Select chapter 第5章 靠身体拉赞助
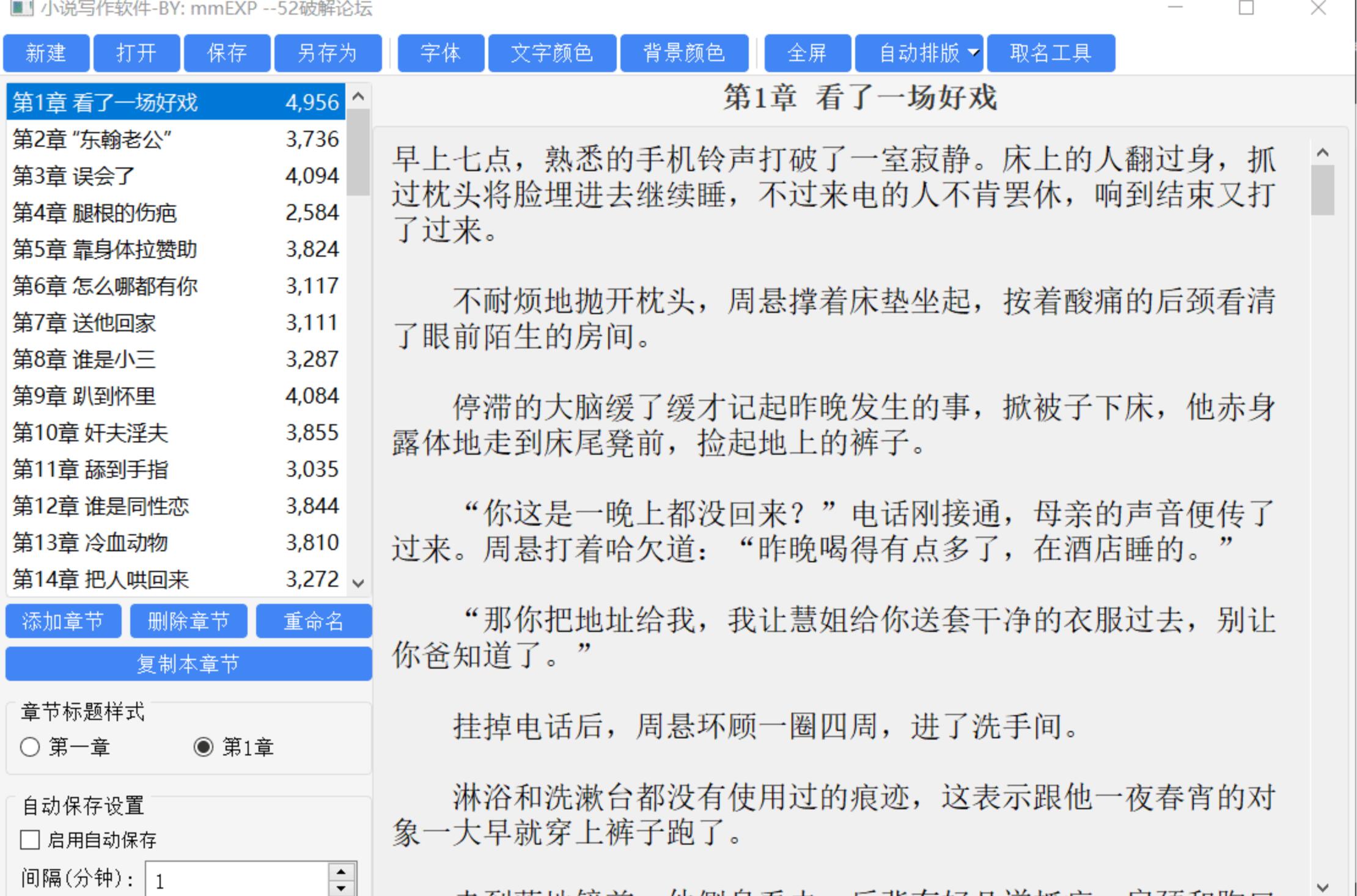The height and width of the screenshot is (896, 1357). [122, 249]
